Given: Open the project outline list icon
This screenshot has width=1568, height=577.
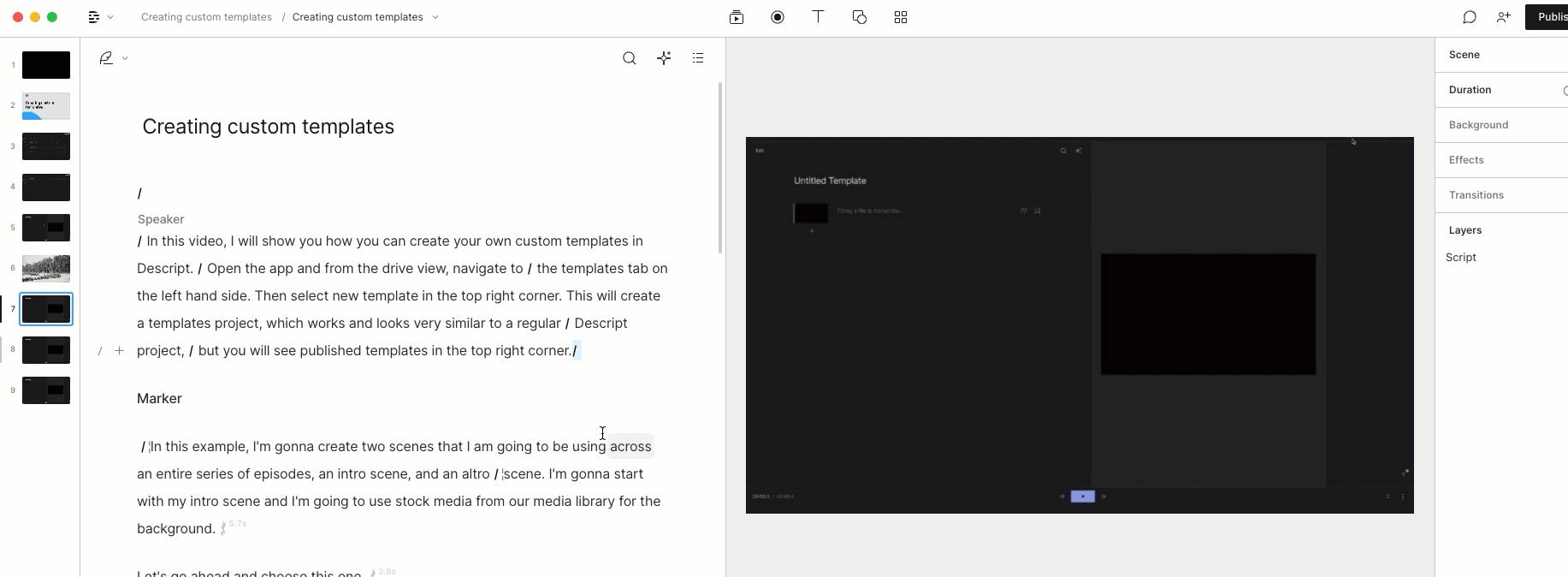Looking at the screenshot, I should coord(698,58).
